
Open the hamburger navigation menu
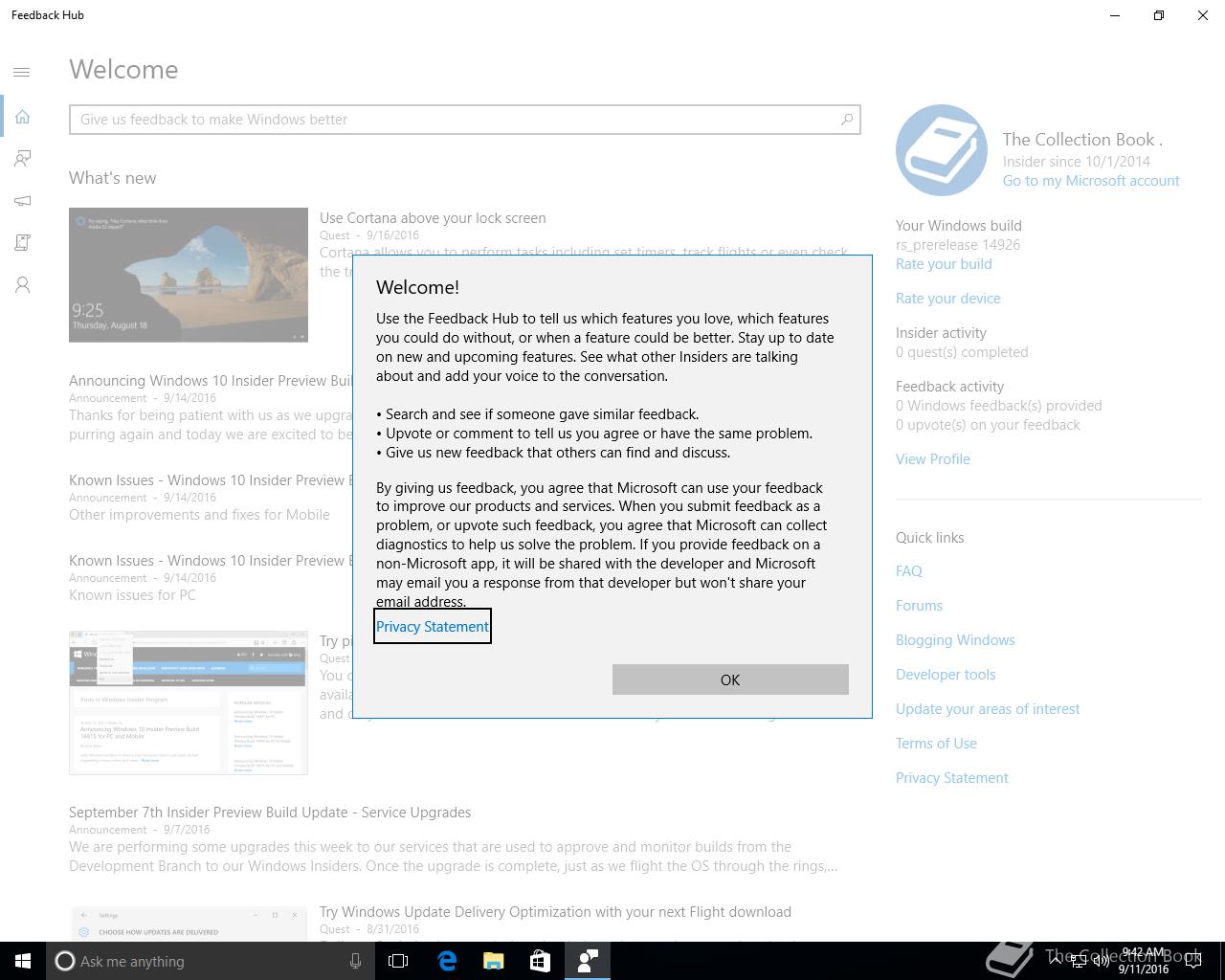click(22, 72)
